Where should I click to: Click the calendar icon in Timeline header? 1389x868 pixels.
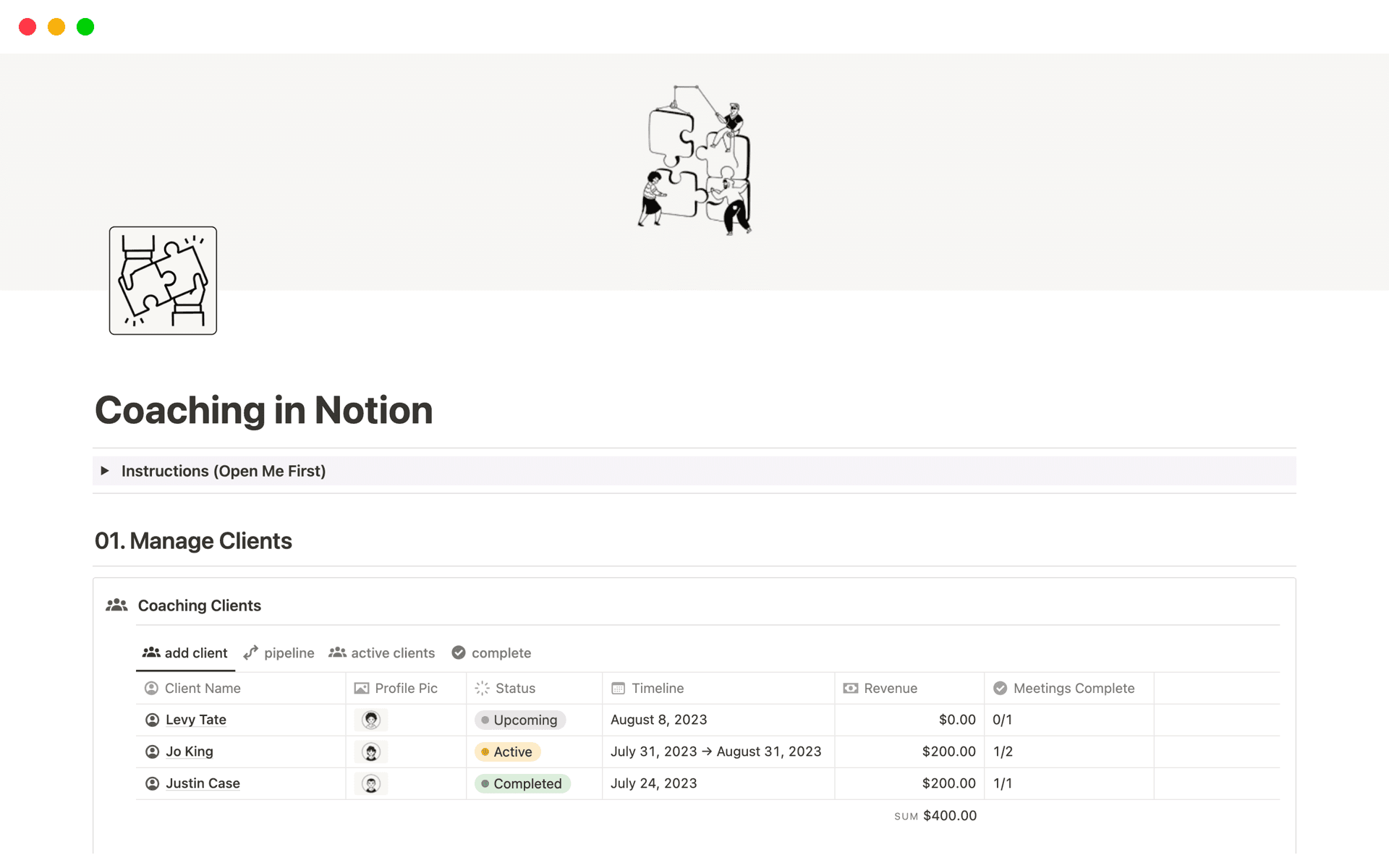pos(619,688)
